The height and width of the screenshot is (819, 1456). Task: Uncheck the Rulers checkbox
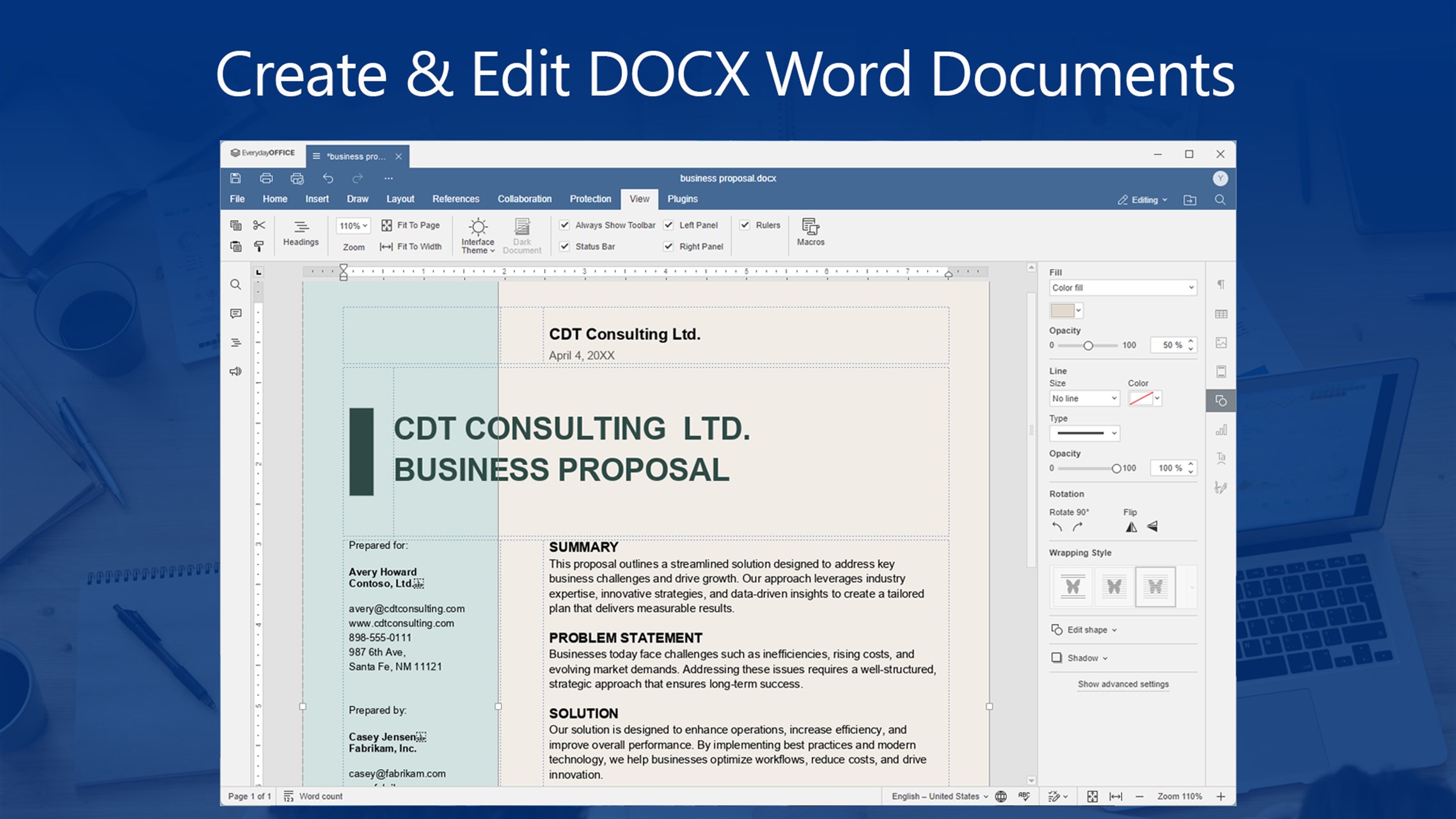(x=745, y=225)
